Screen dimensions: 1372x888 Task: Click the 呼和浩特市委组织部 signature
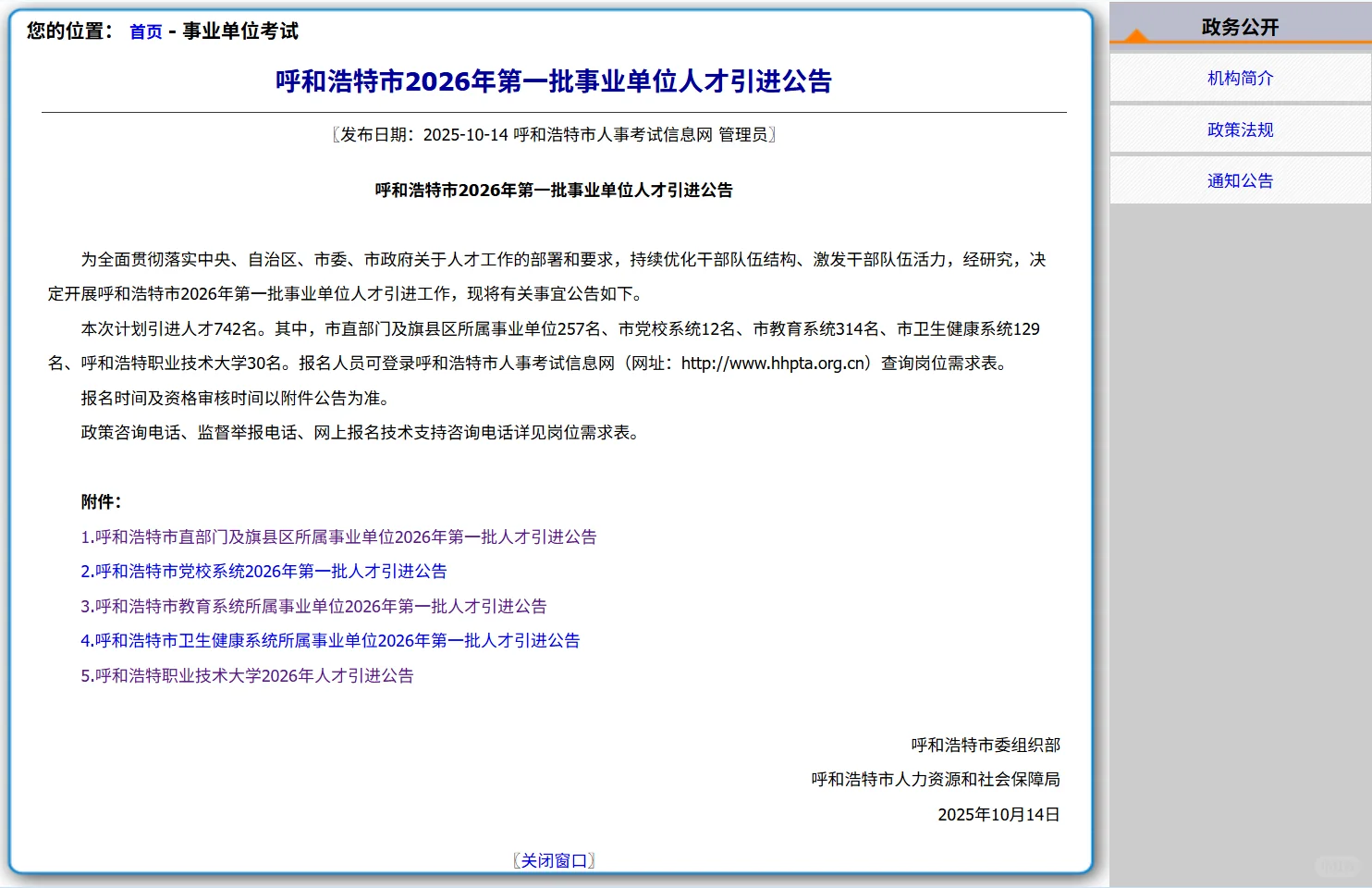tap(986, 745)
